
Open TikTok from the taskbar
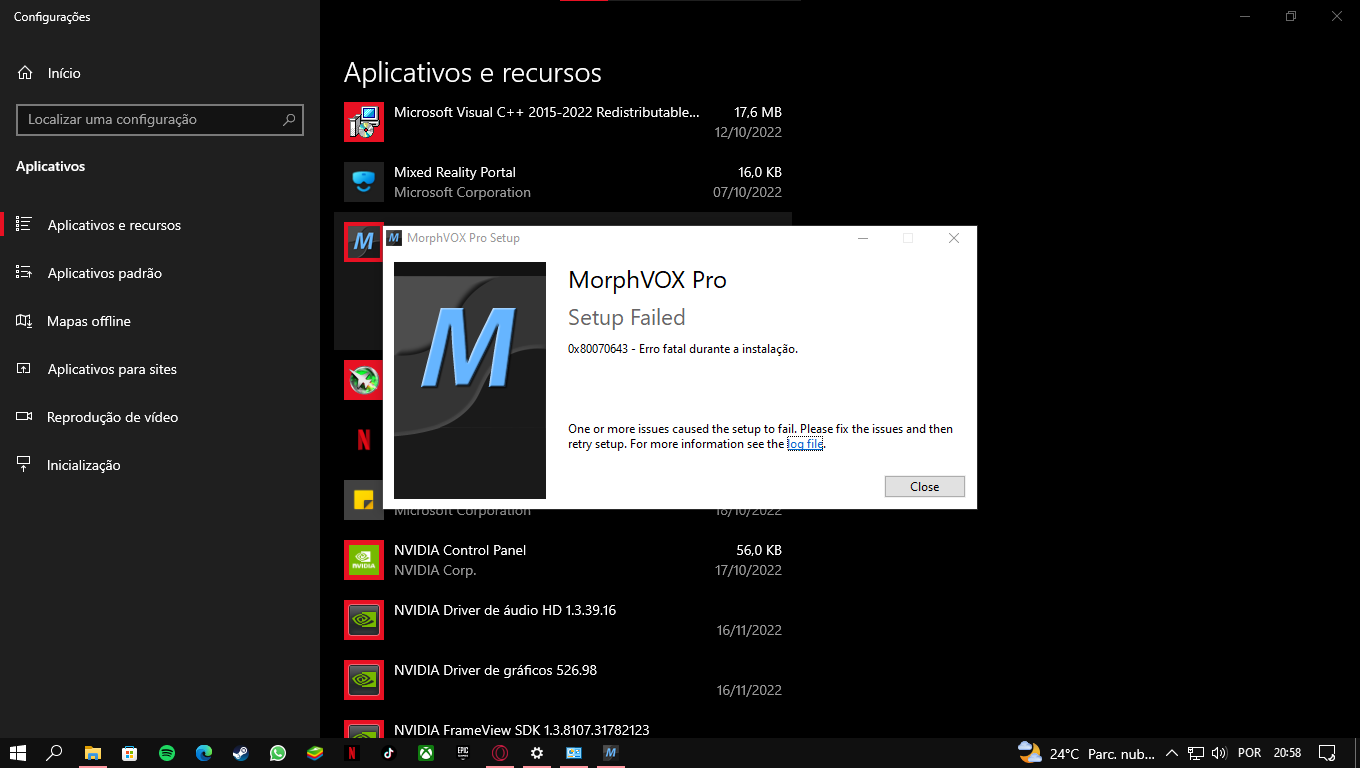(389, 753)
